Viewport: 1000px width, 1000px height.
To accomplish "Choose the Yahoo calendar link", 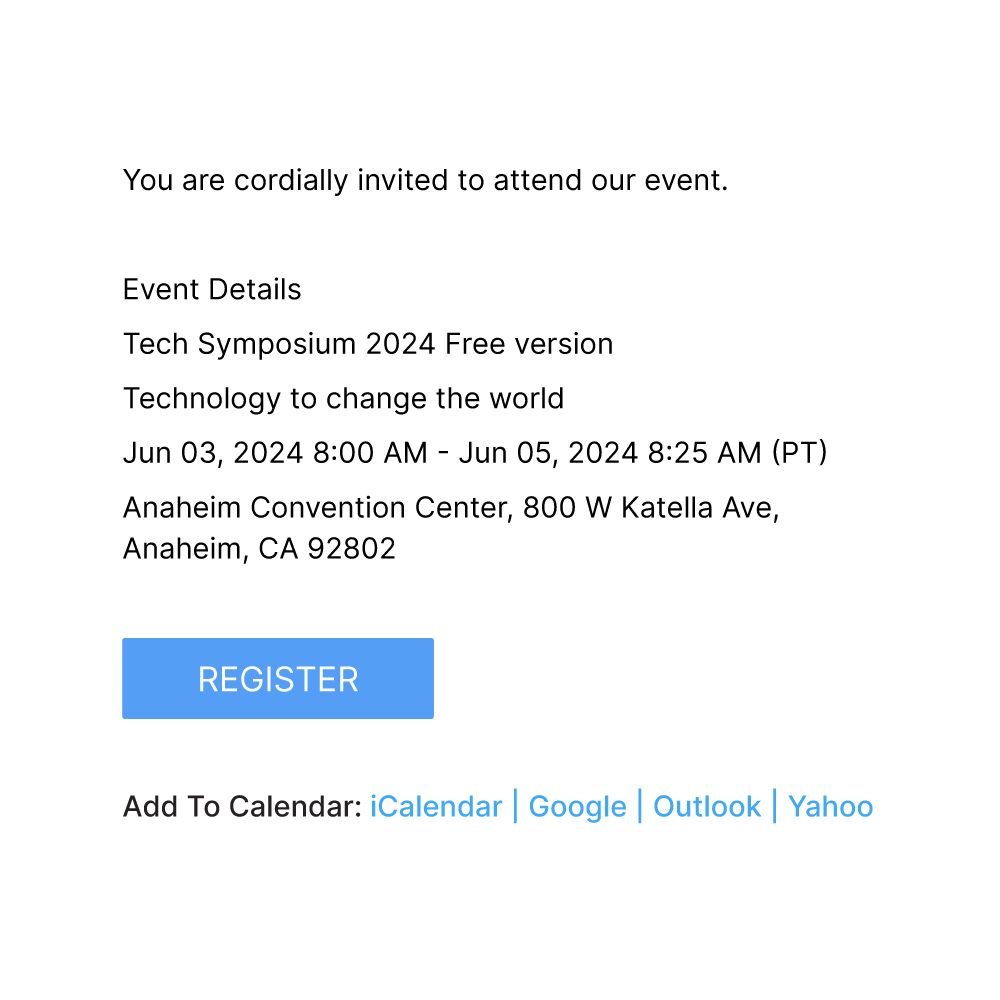I will (x=830, y=807).
